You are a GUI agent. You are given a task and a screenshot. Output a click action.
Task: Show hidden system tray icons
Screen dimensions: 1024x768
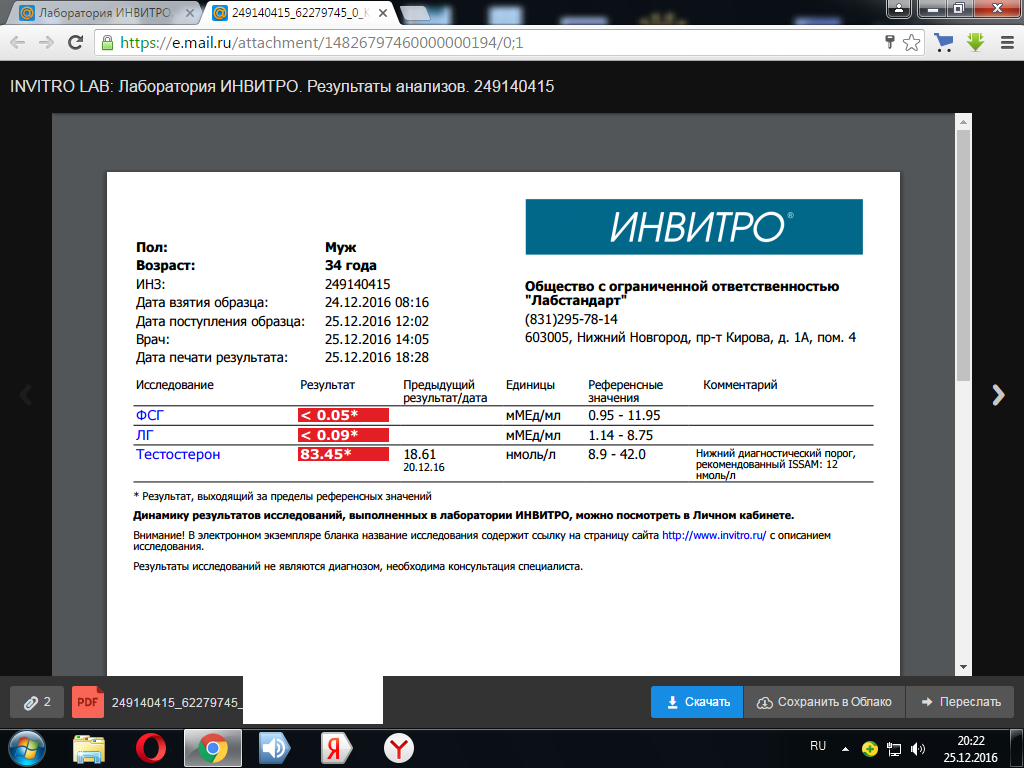tap(847, 748)
